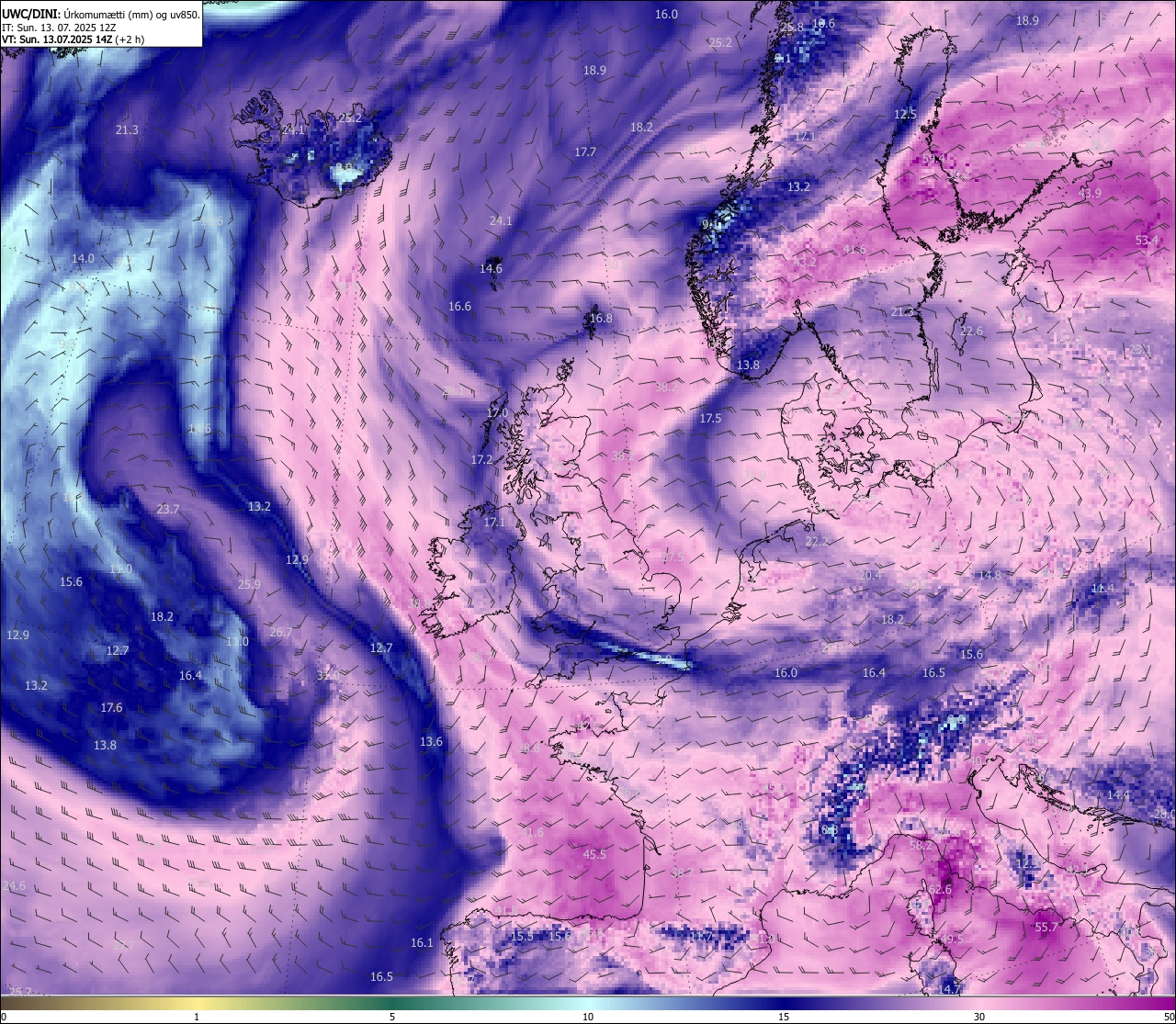The image size is (1176, 1024).
Task: Click the 45.5 value over the Bay of Biscay
Action: pos(594,854)
